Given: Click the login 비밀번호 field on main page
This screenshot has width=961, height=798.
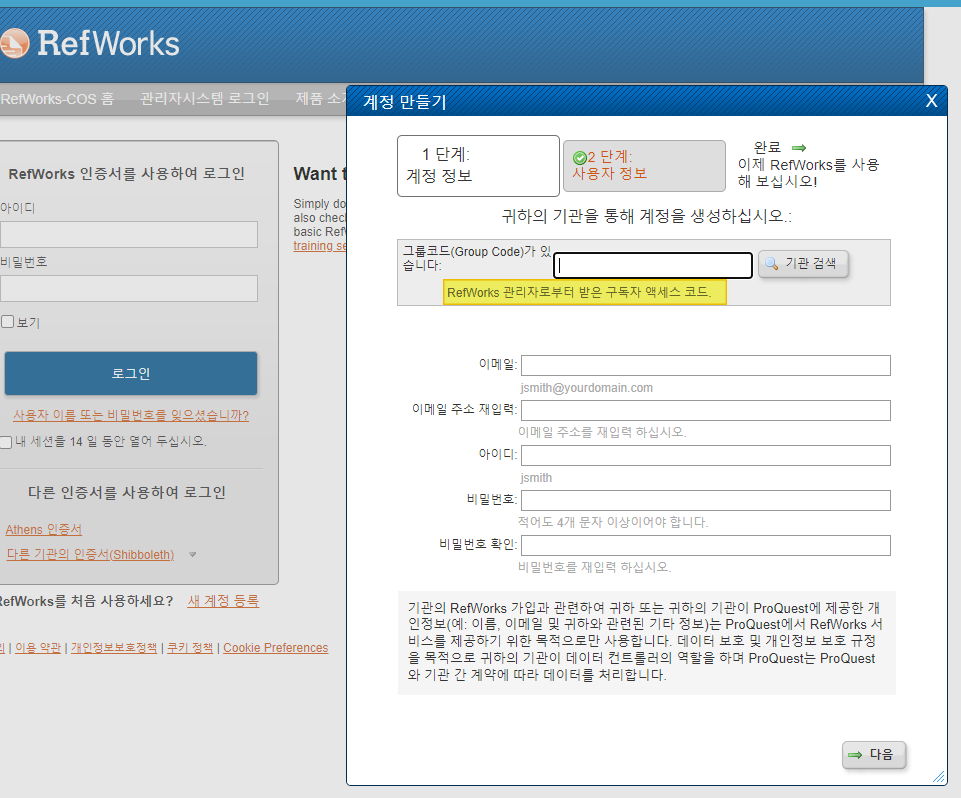Looking at the screenshot, I should pyautogui.click(x=129, y=289).
